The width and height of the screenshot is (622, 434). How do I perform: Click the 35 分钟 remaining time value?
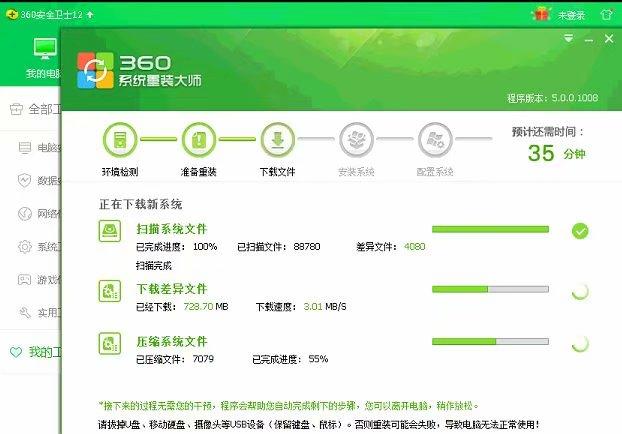(x=557, y=154)
